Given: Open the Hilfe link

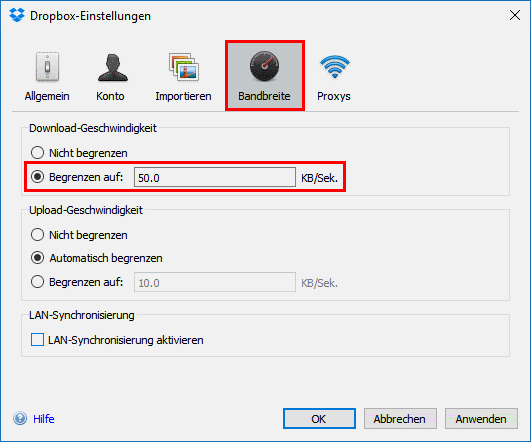Looking at the screenshot, I should click(44, 419).
